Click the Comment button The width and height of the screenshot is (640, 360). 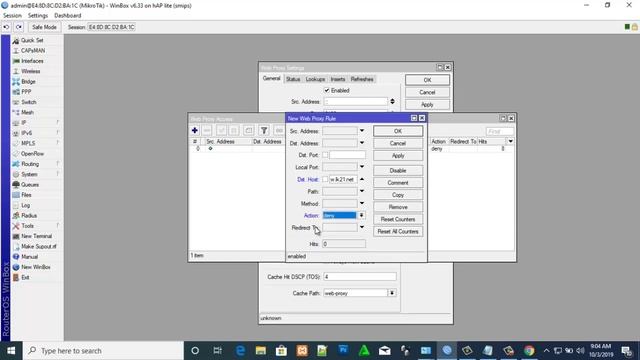(398, 182)
